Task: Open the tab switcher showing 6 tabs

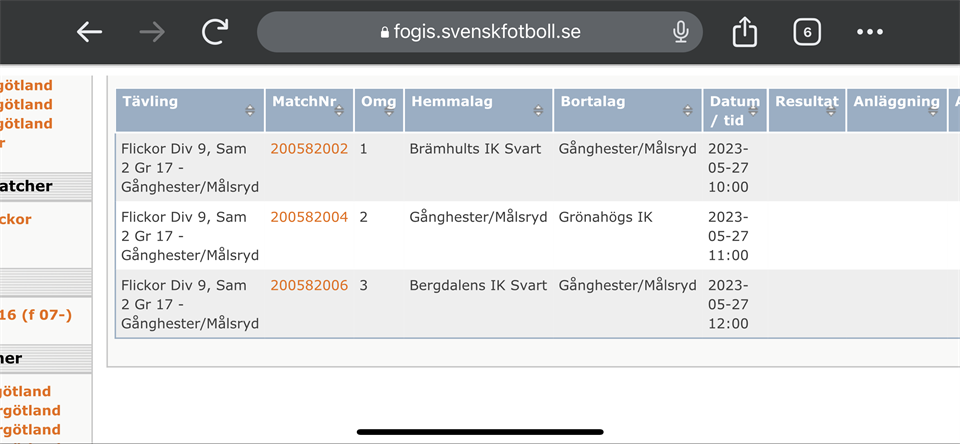Action: tap(806, 32)
